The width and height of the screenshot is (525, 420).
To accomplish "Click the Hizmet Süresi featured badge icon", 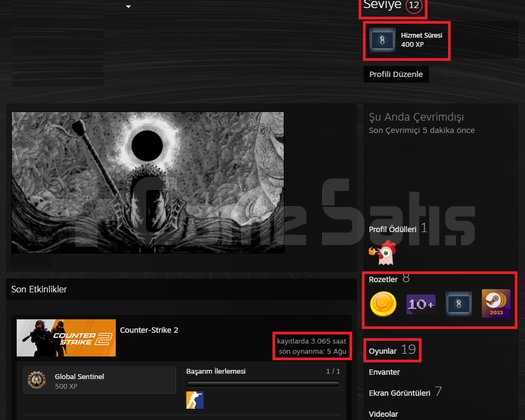I will click(382, 40).
